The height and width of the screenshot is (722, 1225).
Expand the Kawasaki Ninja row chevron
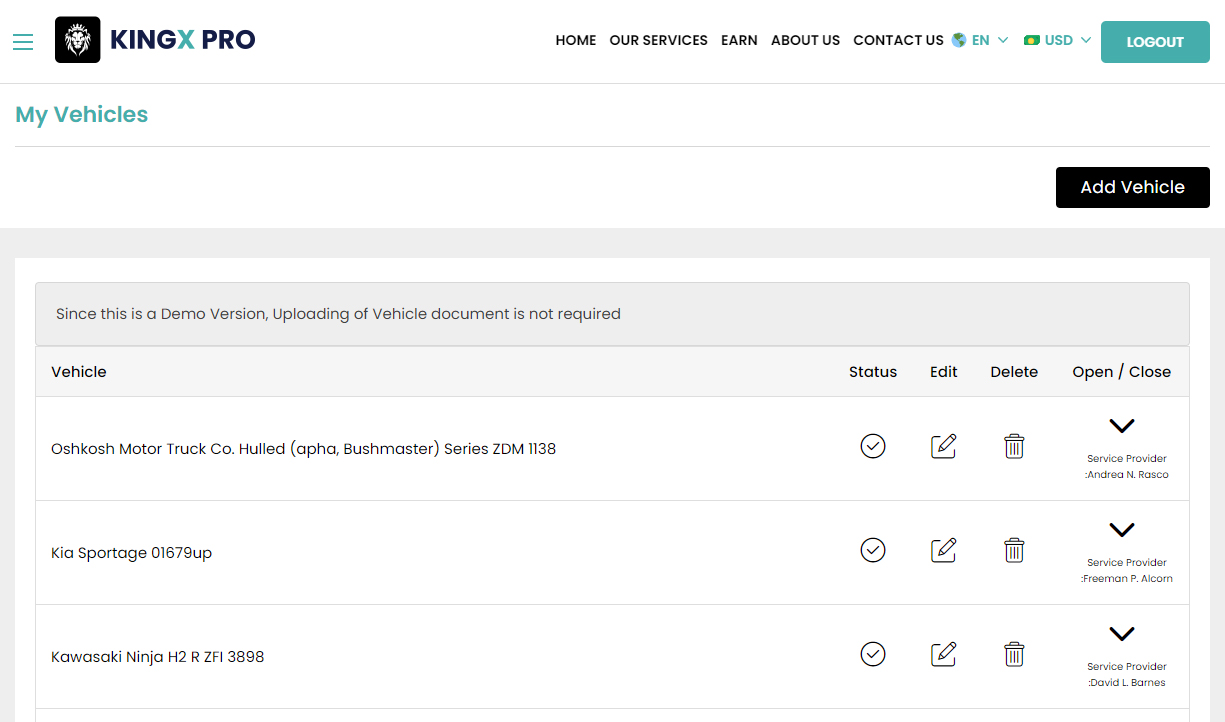pyautogui.click(x=1122, y=634)
